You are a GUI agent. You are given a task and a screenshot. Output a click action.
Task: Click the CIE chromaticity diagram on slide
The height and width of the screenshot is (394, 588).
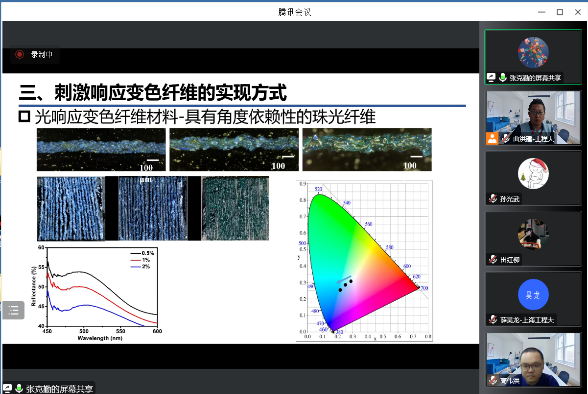[x=364, y=261]
